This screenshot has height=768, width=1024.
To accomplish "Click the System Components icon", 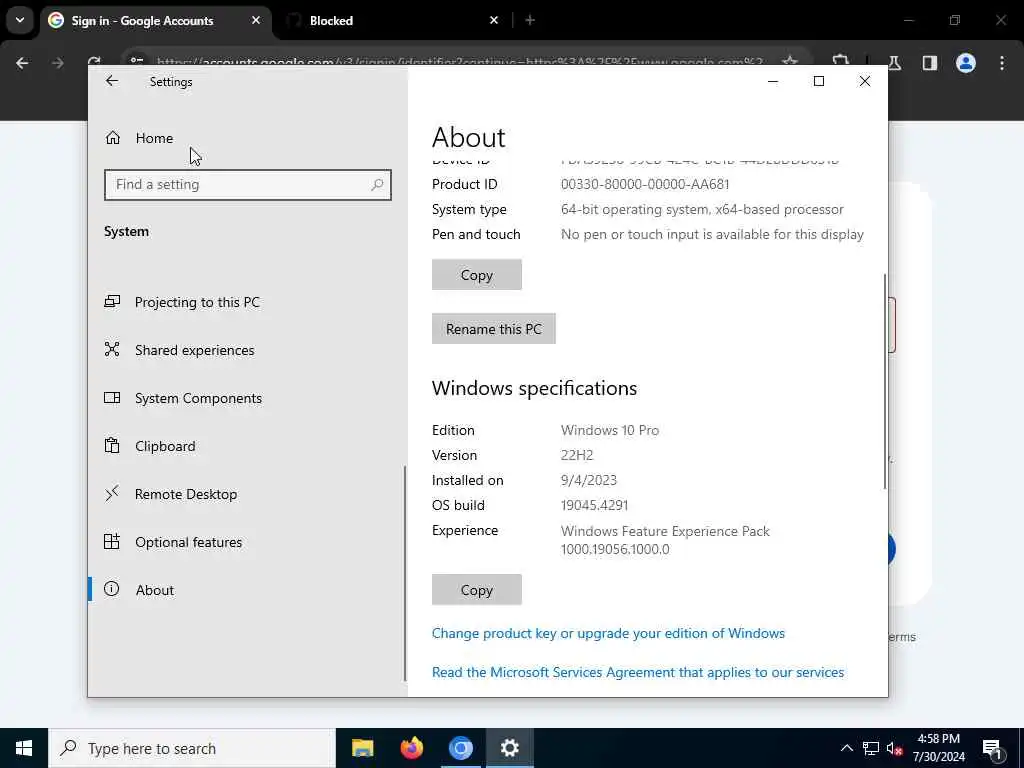I will tap(112, 398).
